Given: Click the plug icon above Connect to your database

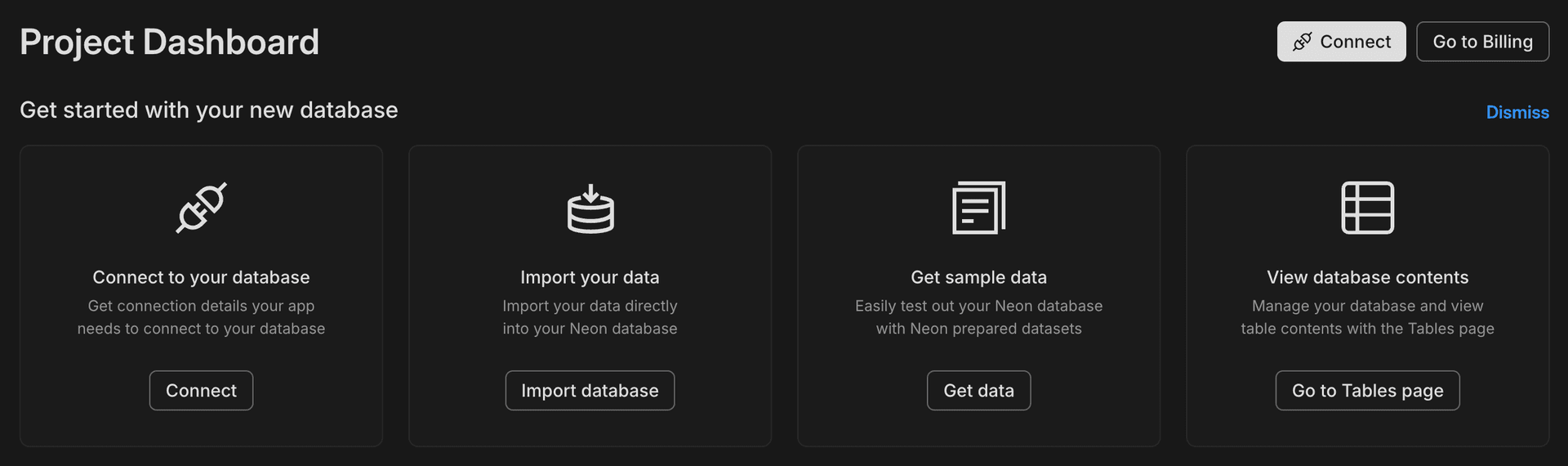Looking at the screenshot, I should pyautogui.click(x=201, y=208).
